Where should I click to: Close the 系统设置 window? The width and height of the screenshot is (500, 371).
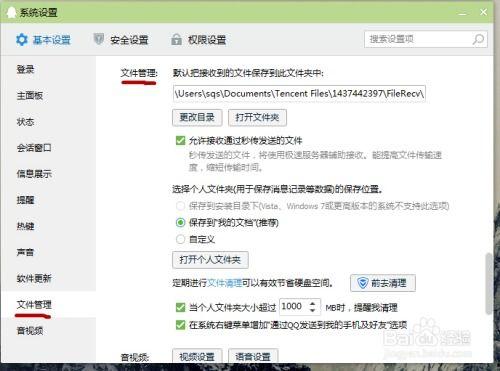coord(483,12)
